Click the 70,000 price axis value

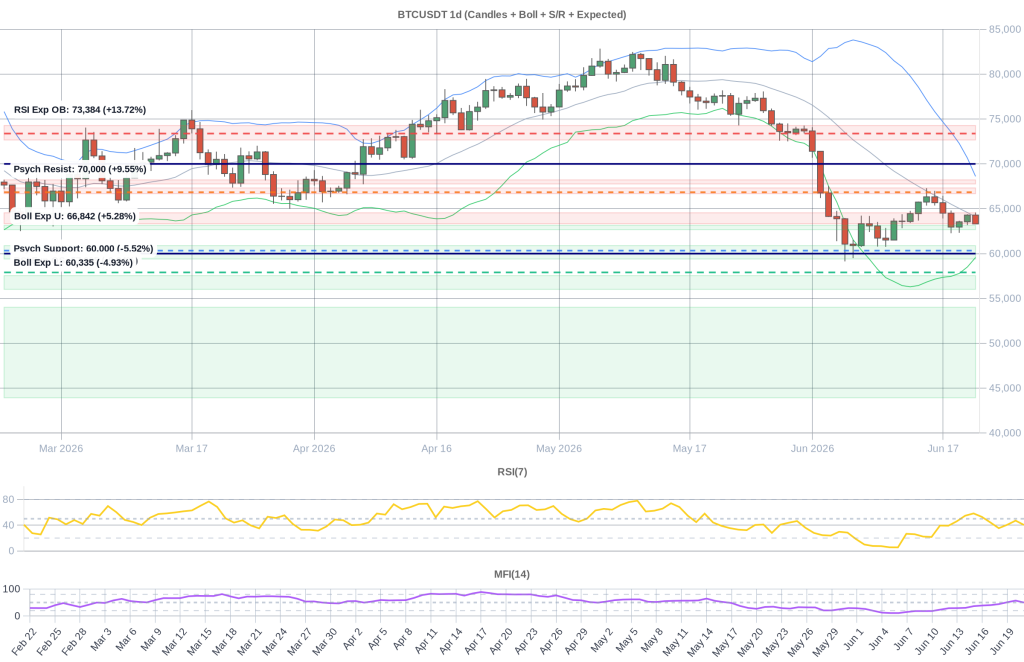[1004, 164]
